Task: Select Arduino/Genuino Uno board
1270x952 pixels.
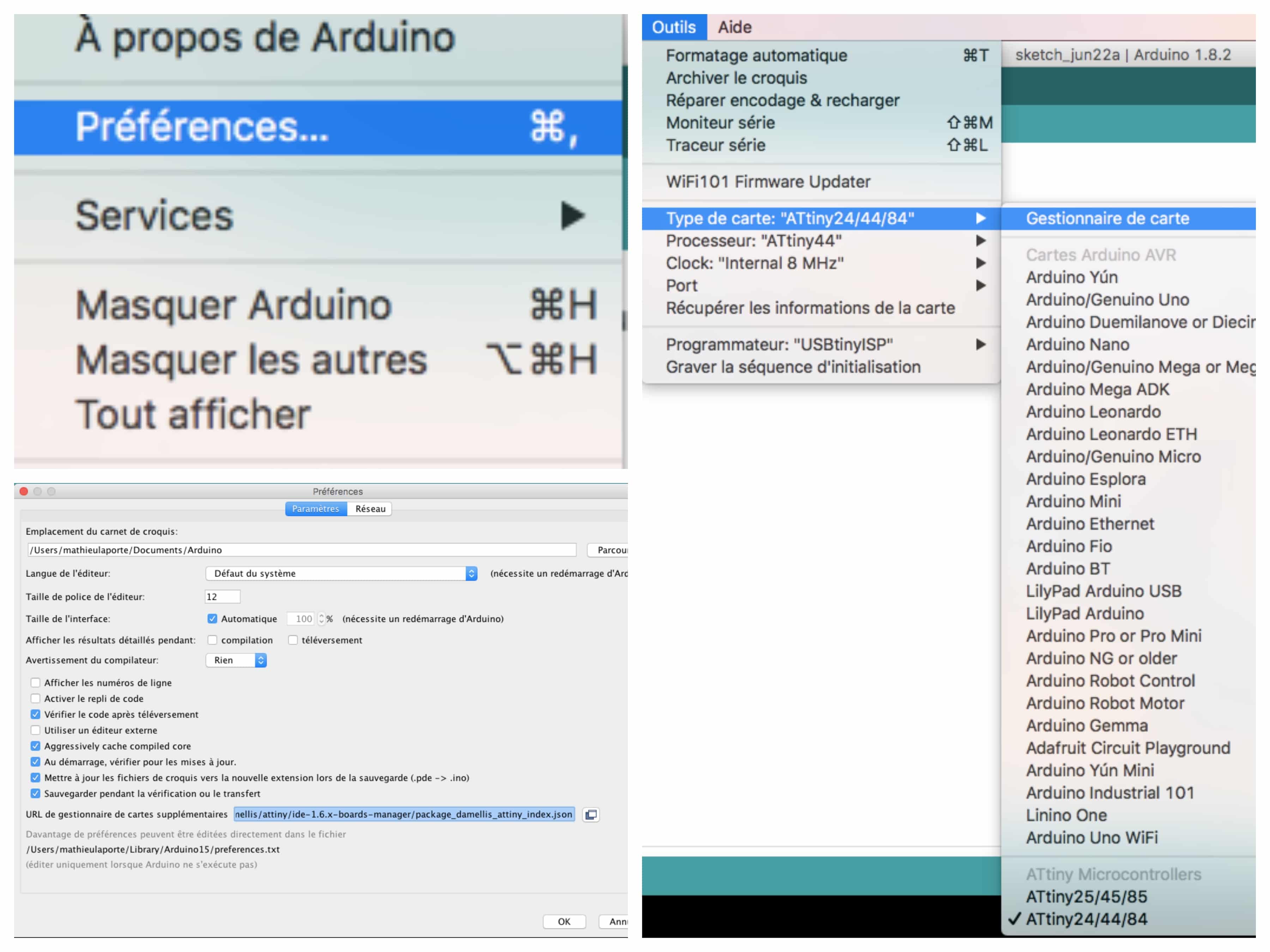Action: pos(1129,300)
